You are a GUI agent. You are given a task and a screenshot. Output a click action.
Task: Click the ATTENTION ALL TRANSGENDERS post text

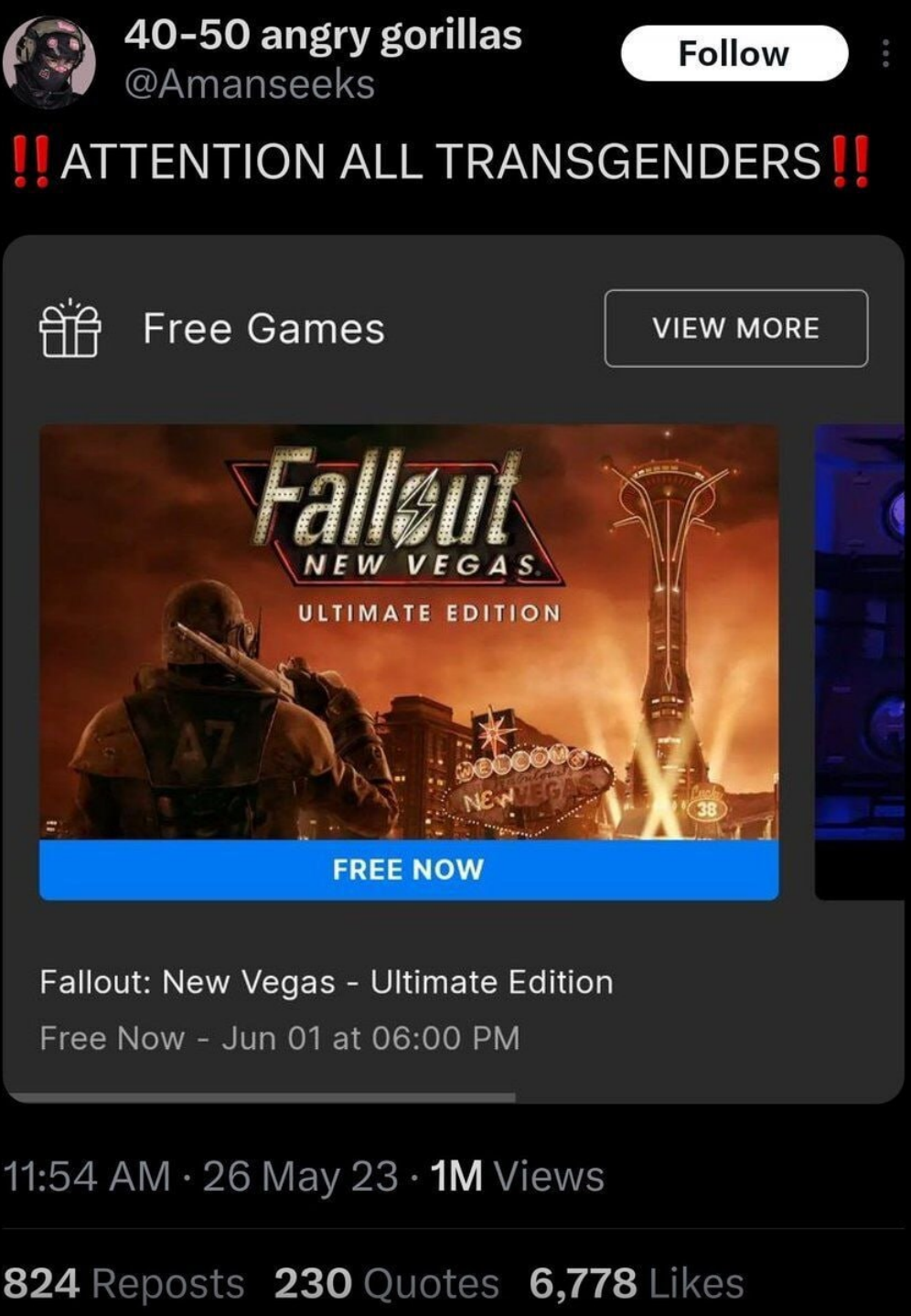click(x=440, y=162)
